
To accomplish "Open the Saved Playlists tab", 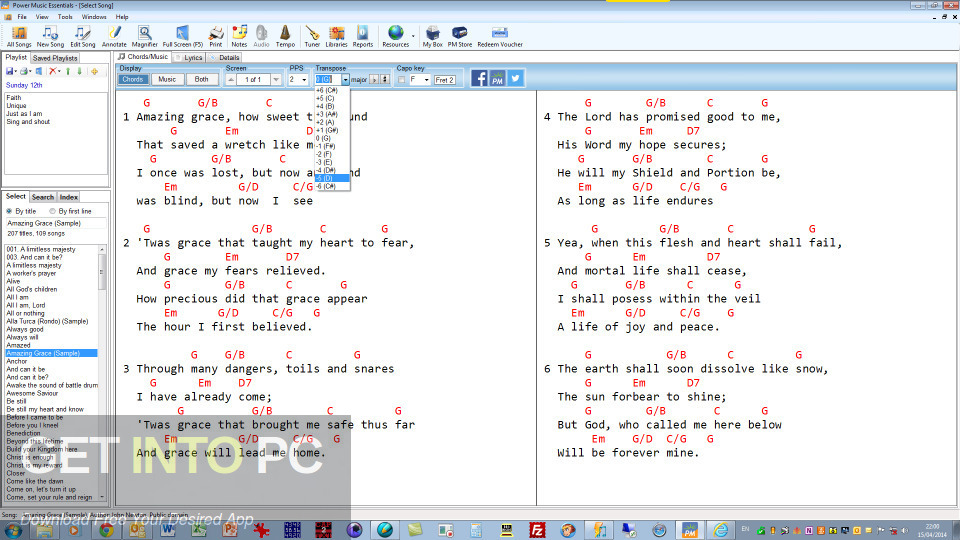I will point(55,58).
